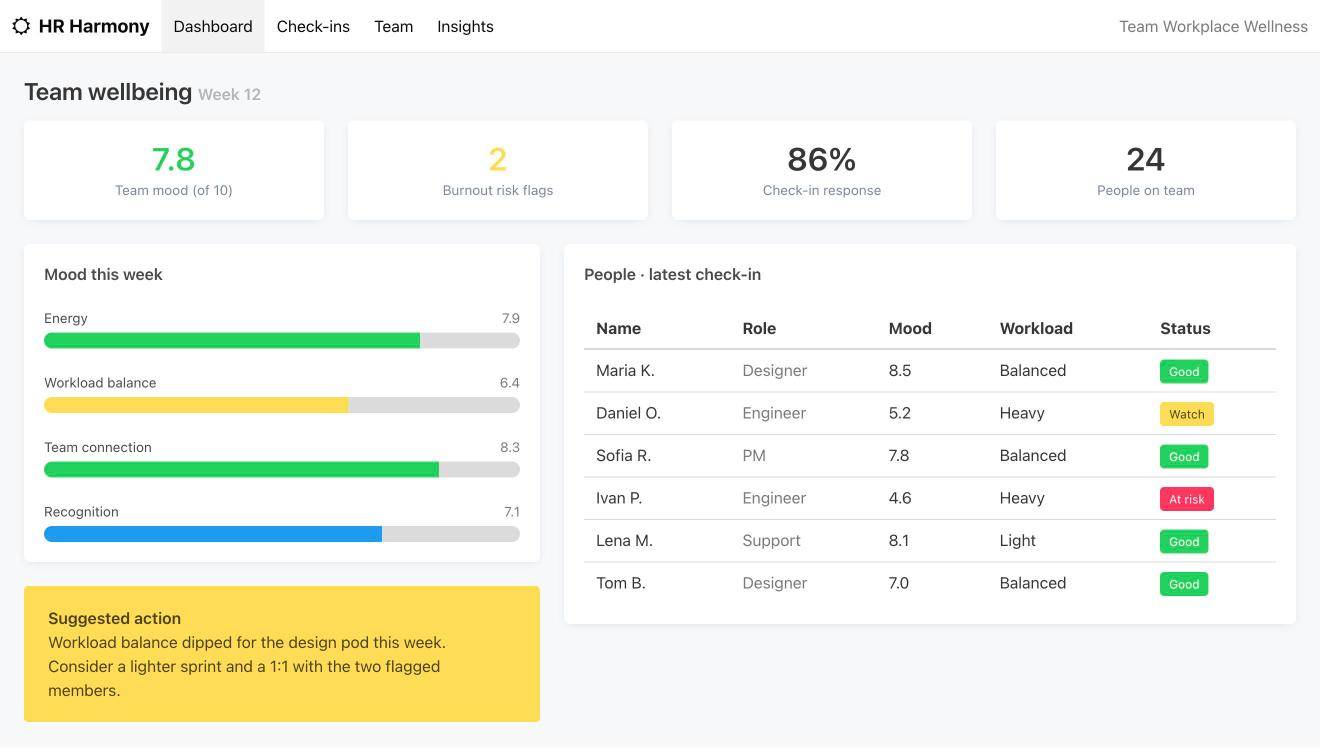Image resolution: width=1320 pixels, height=752 pixels.
Task: Click the Good status badge for Sofia R.
Action: click(1184, 457)
